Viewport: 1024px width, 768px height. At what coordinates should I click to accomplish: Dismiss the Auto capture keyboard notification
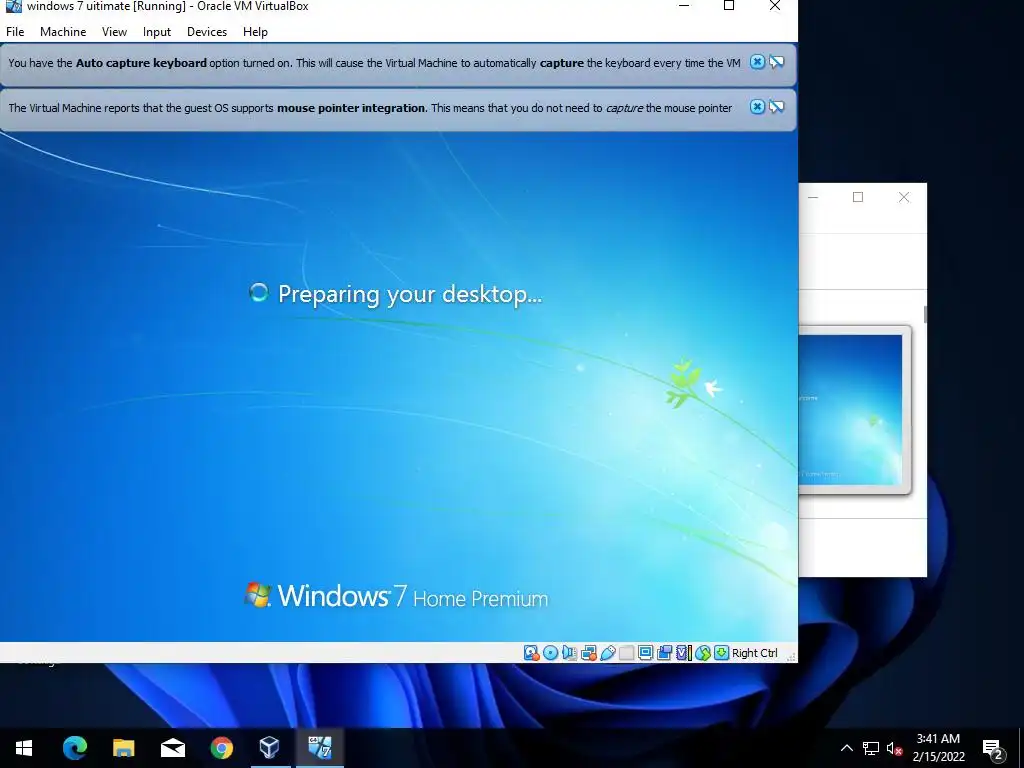pos(757,62)
